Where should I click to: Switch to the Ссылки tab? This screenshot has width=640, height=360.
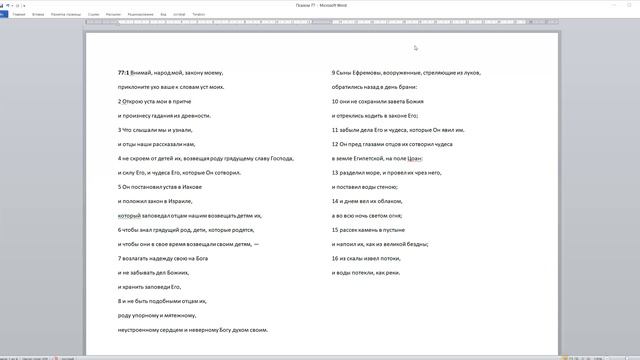93,14
